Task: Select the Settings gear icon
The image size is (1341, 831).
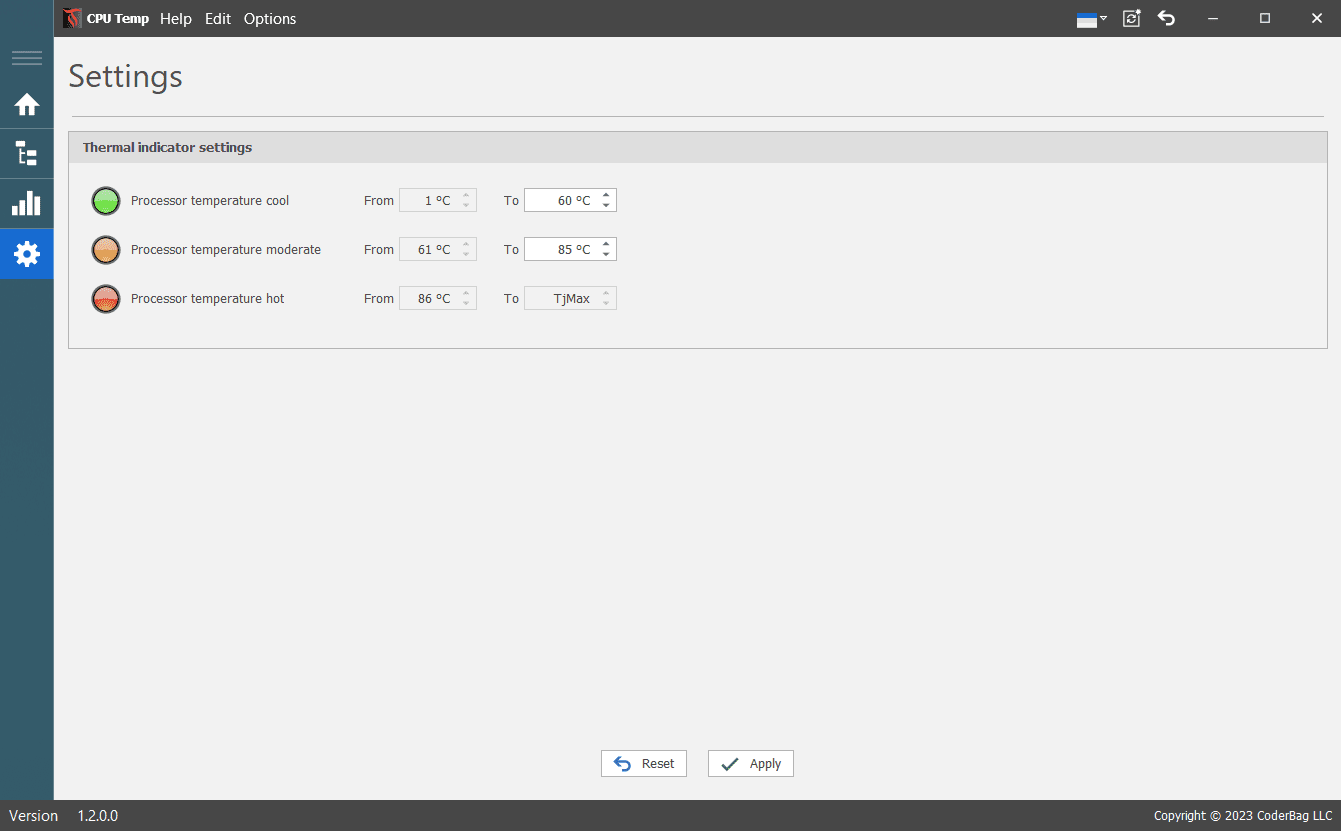Action: tap(26, 254)
